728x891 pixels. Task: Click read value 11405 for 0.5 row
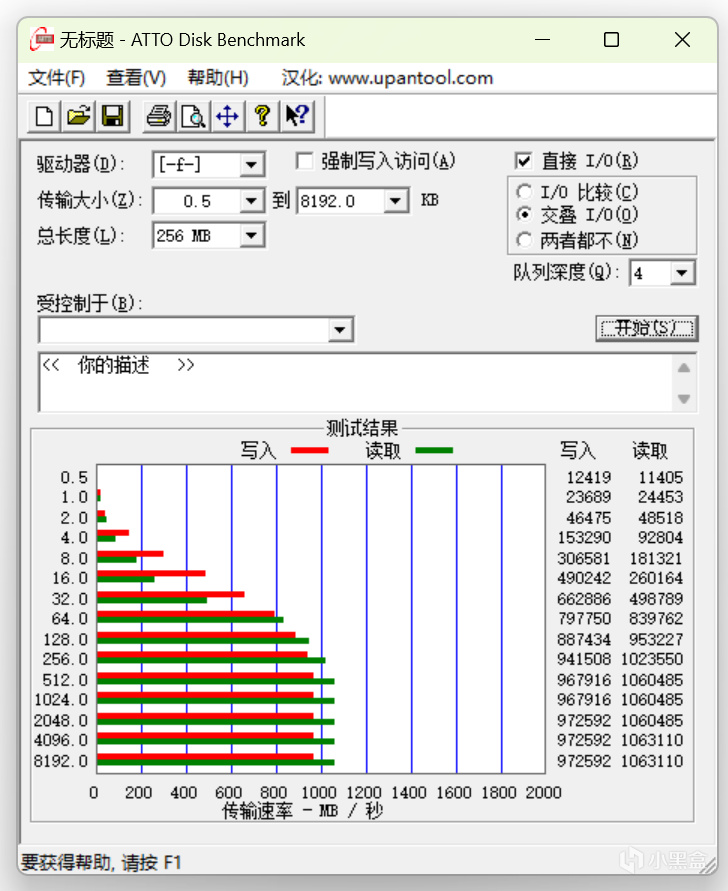click(660, 477)
